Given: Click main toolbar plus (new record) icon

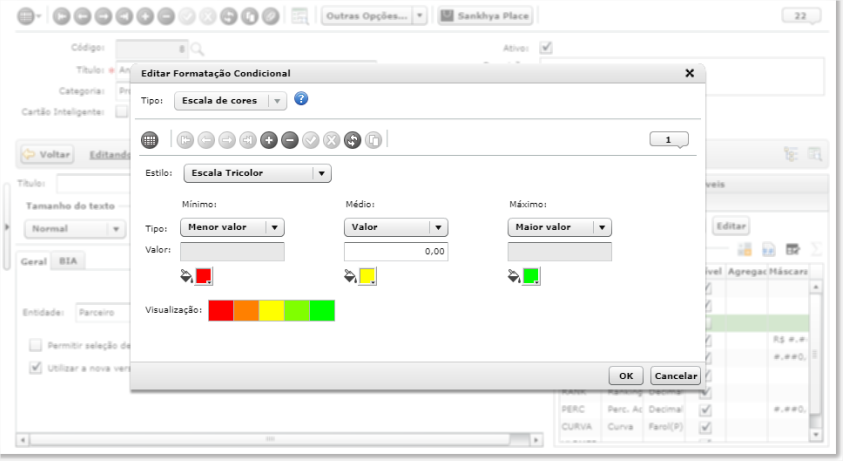Looking at the screenshot, I should (x=145, y=16).
